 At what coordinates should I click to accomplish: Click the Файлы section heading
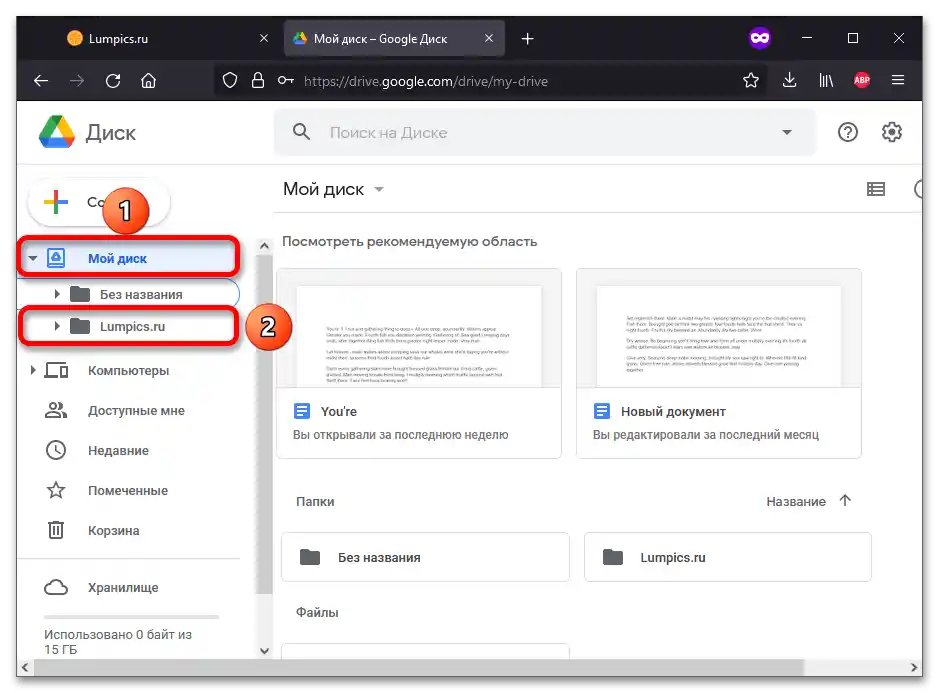coord(317,612)
